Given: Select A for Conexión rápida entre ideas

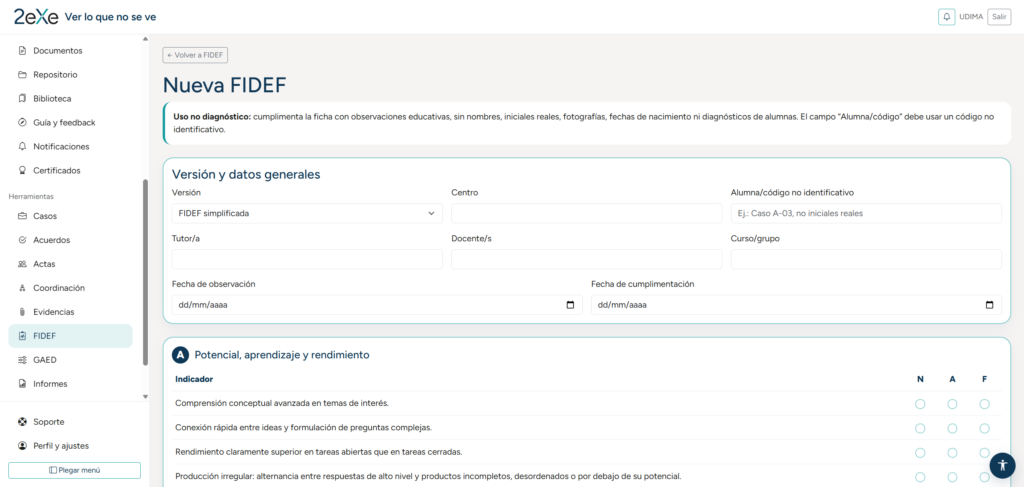Looking at the screenshot, I should (952, 428).
